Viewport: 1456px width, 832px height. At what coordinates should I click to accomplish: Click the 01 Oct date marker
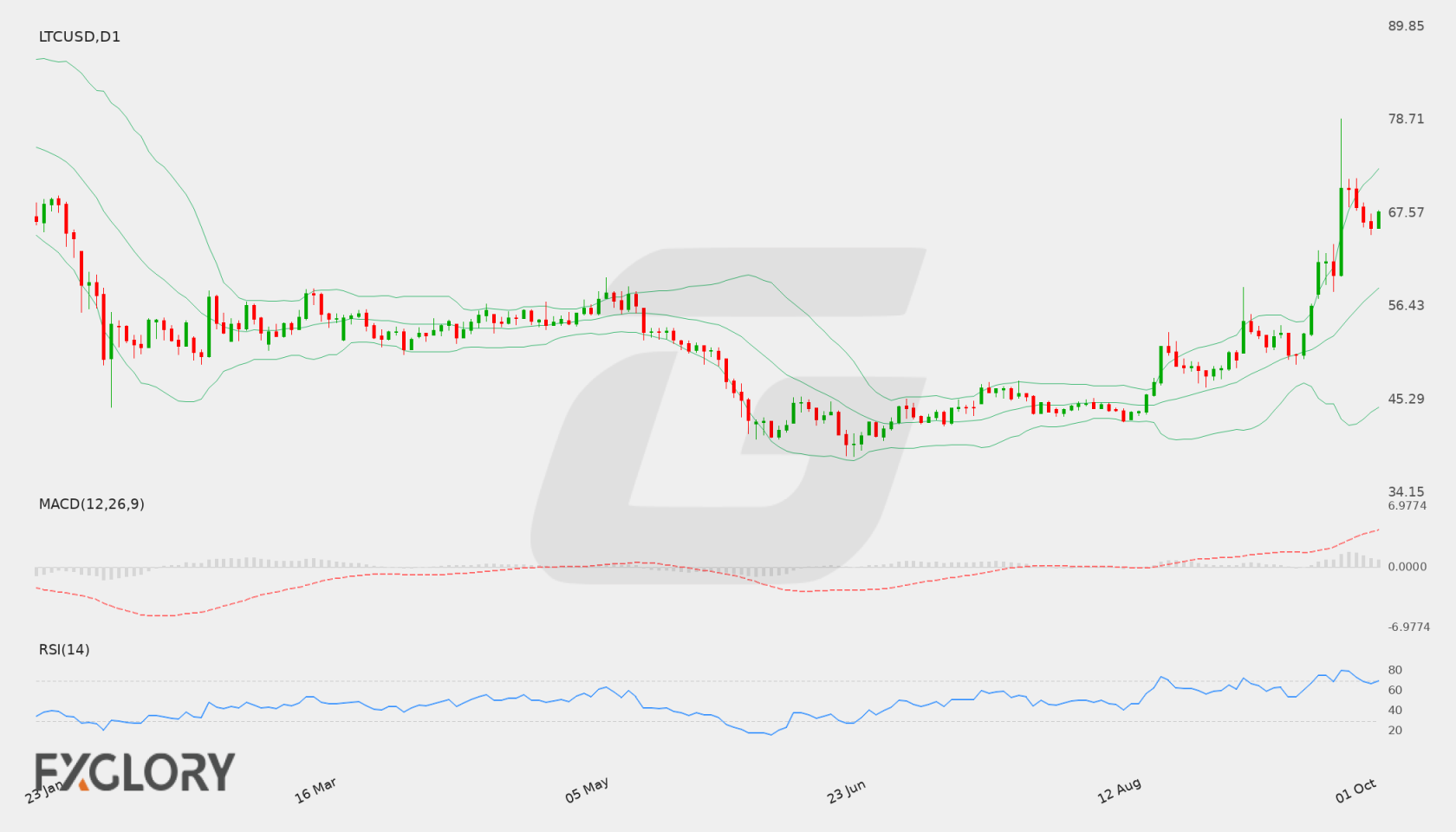point(1355,790)
